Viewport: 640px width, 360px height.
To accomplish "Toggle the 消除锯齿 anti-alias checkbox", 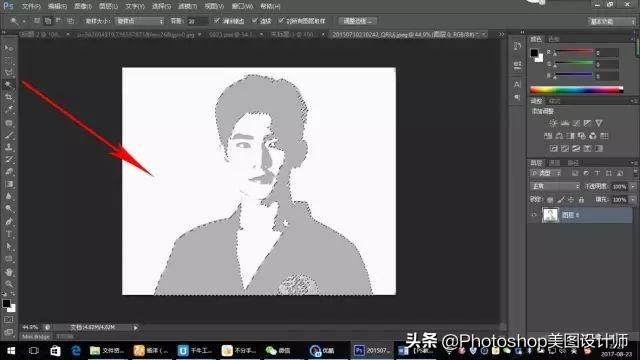I will [217, 20].
